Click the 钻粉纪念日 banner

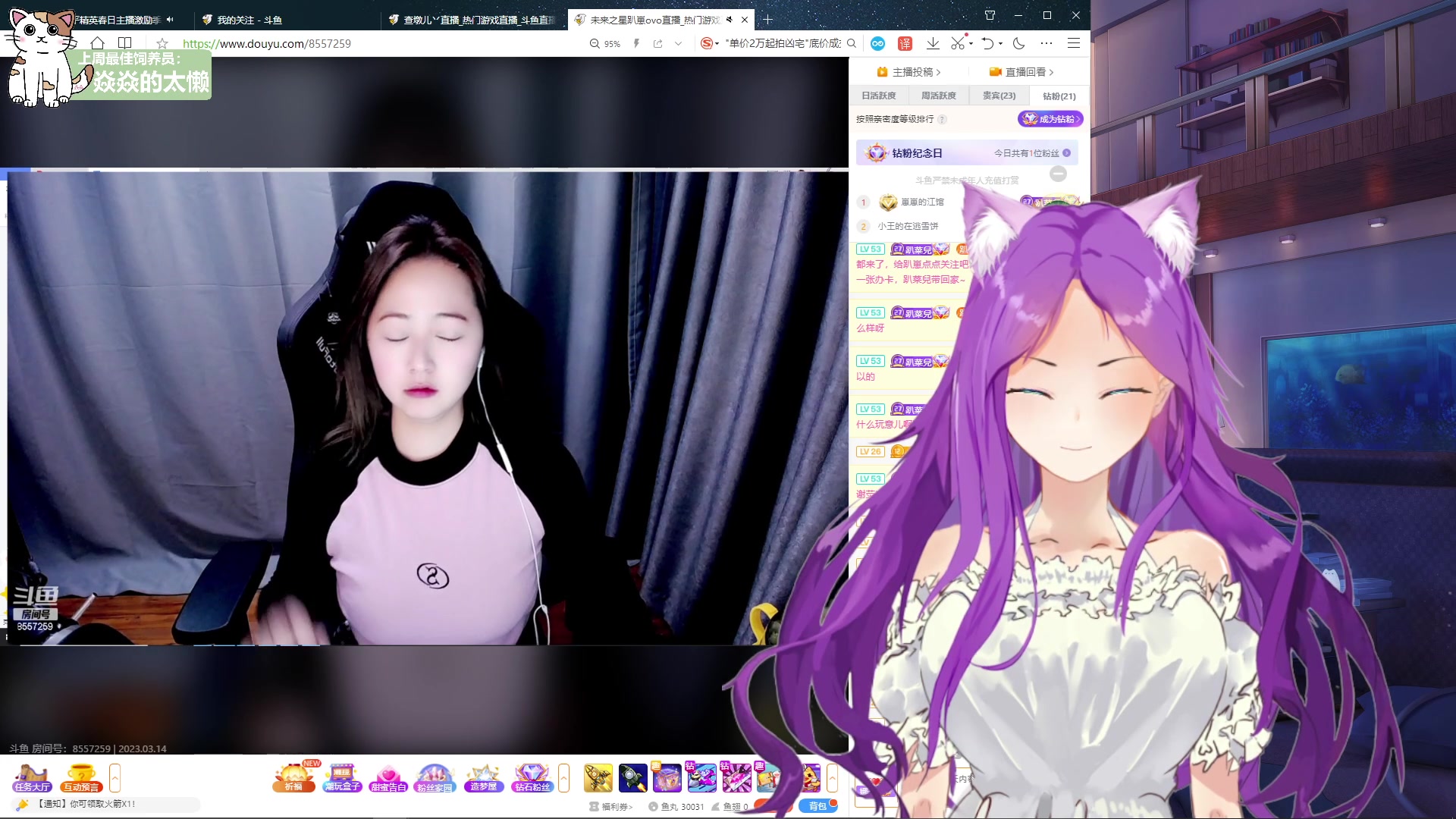968,153
